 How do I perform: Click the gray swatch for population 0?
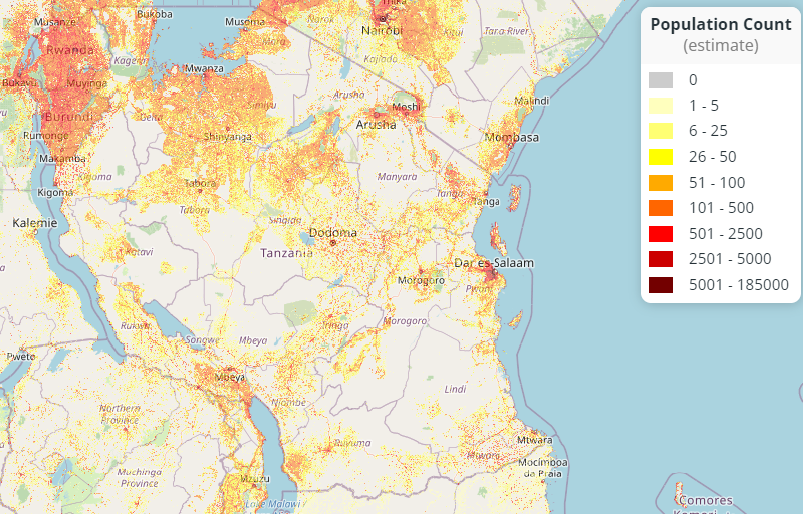pos(661,80)
